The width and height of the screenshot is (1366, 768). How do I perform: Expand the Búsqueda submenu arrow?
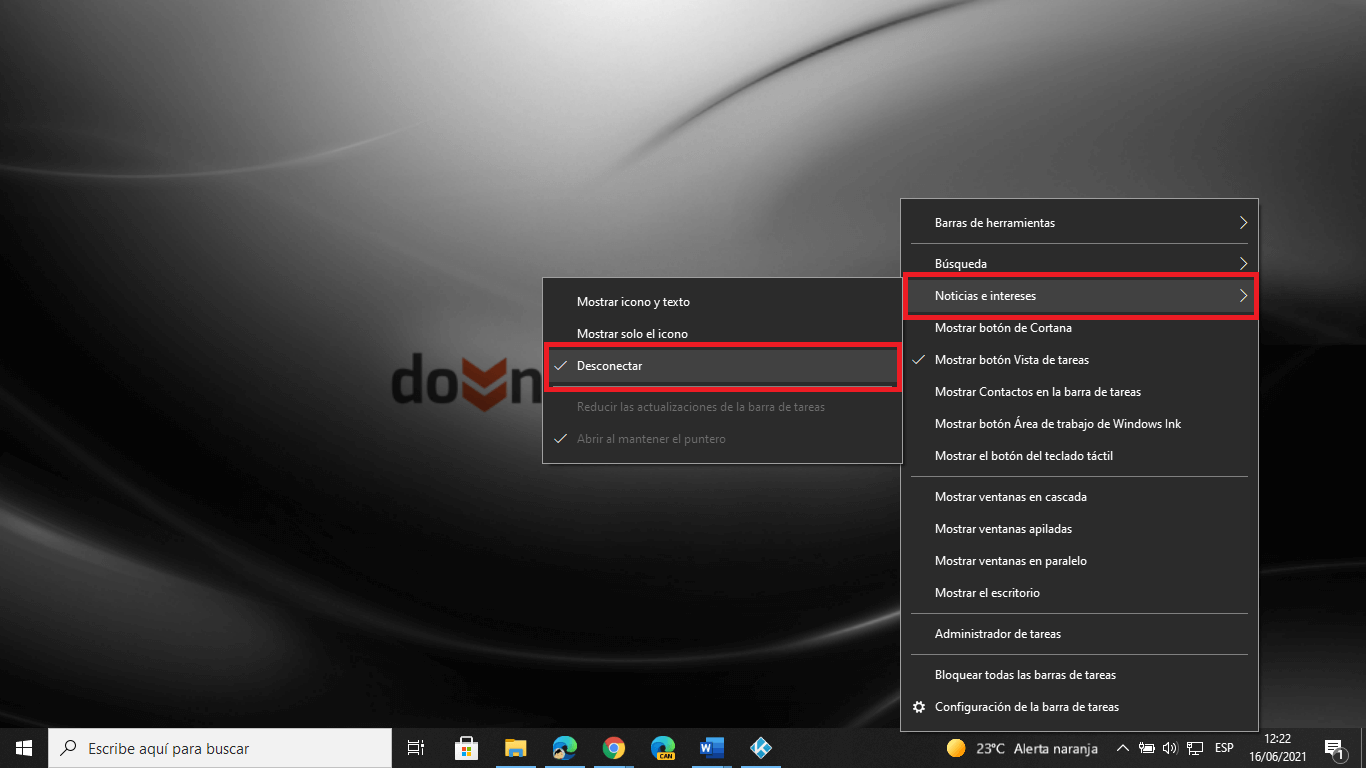(x=1243, y=264)
